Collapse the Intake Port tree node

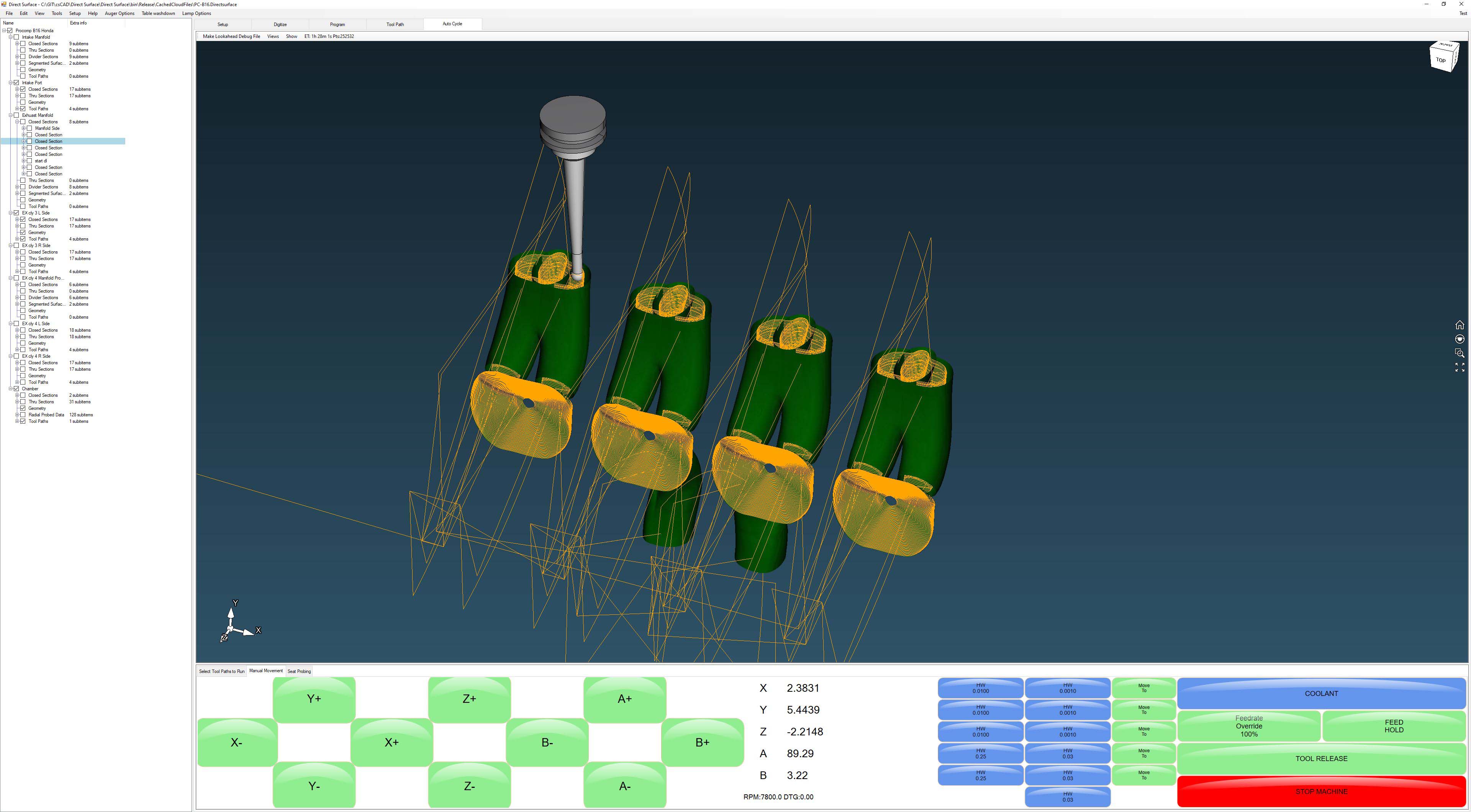[10, 83]
